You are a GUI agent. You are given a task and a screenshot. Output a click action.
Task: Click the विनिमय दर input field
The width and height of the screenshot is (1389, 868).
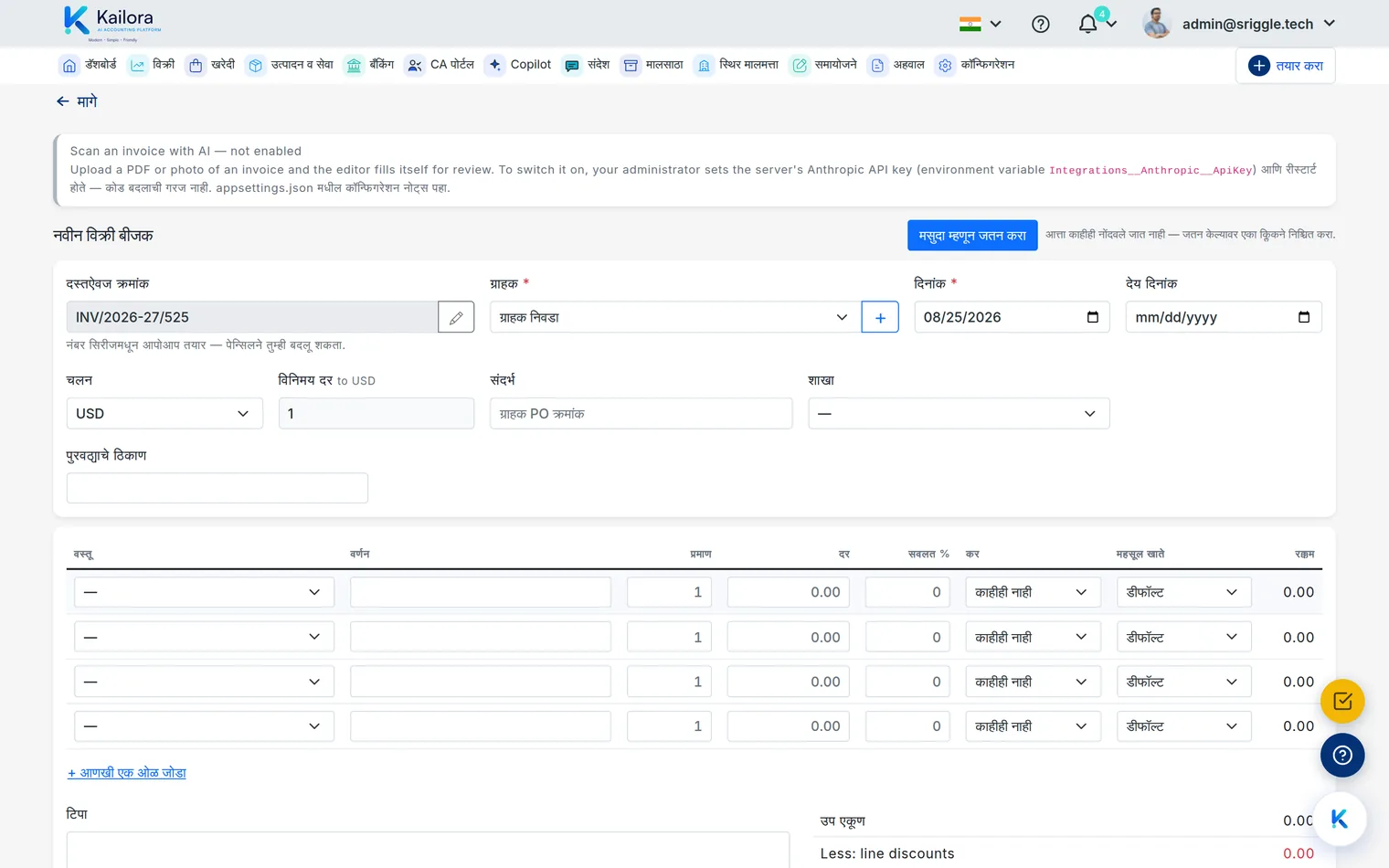376,413
